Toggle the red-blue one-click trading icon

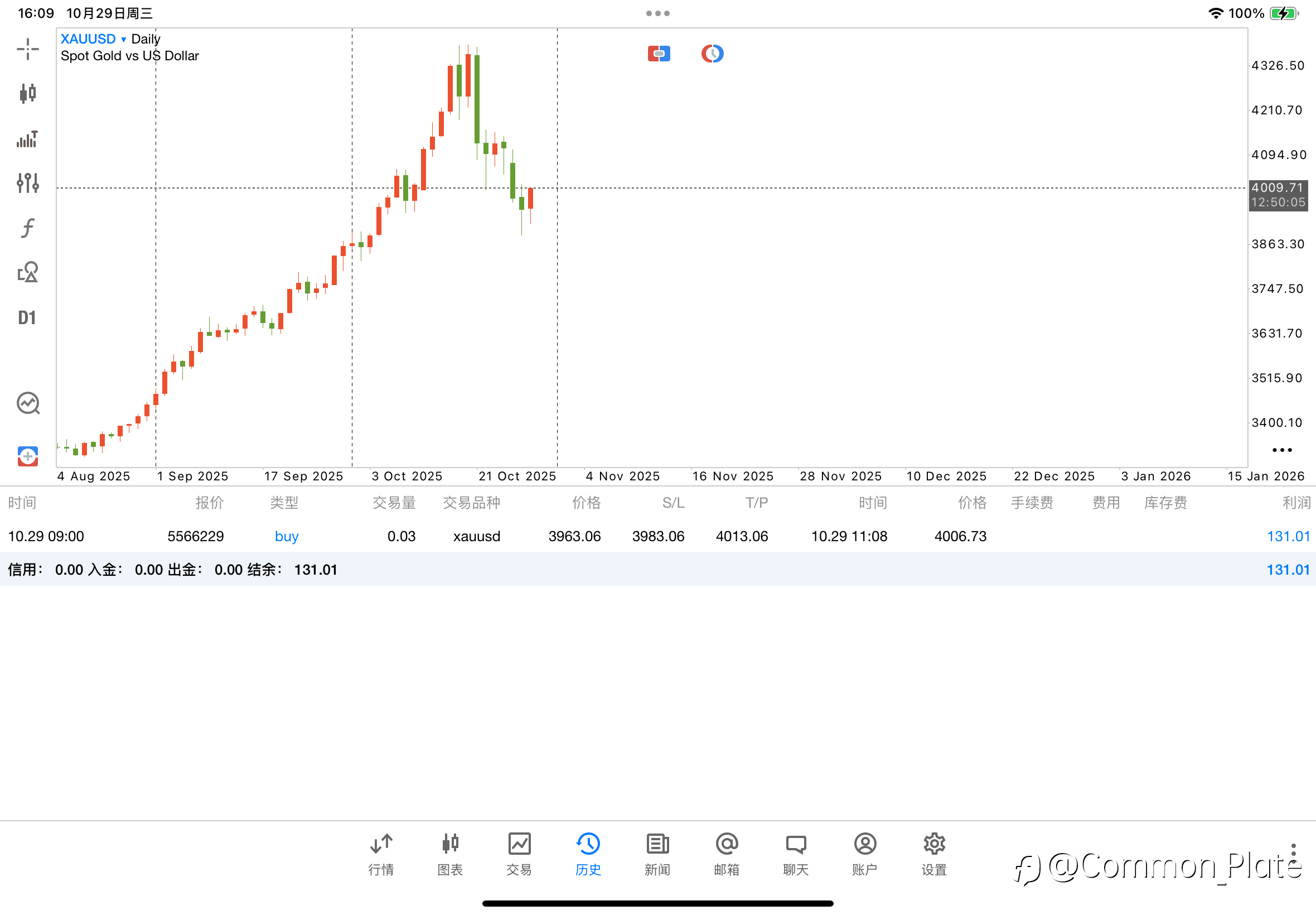[659, 54]
